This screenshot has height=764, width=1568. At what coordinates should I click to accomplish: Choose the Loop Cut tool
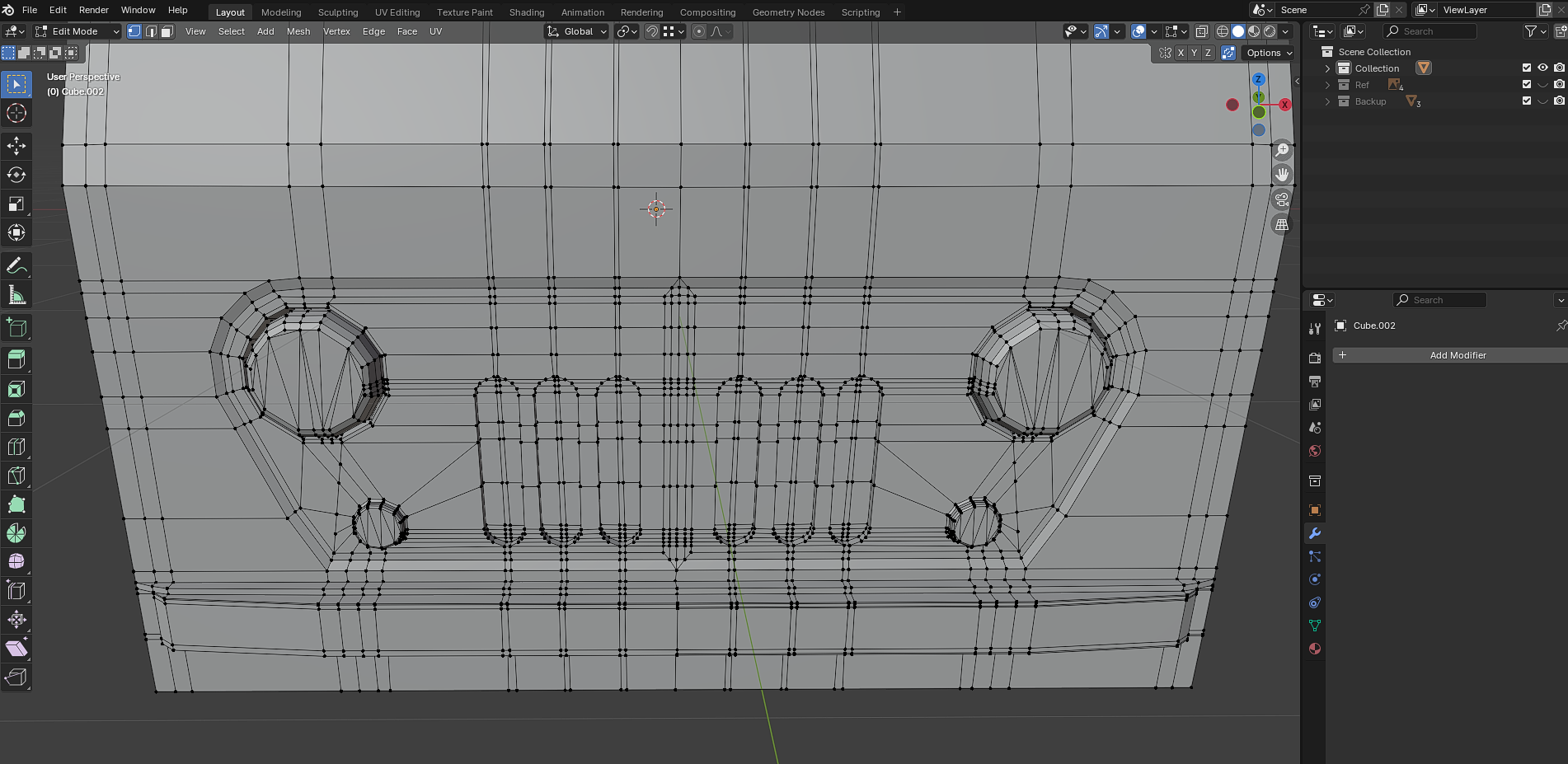click(16, 447)
